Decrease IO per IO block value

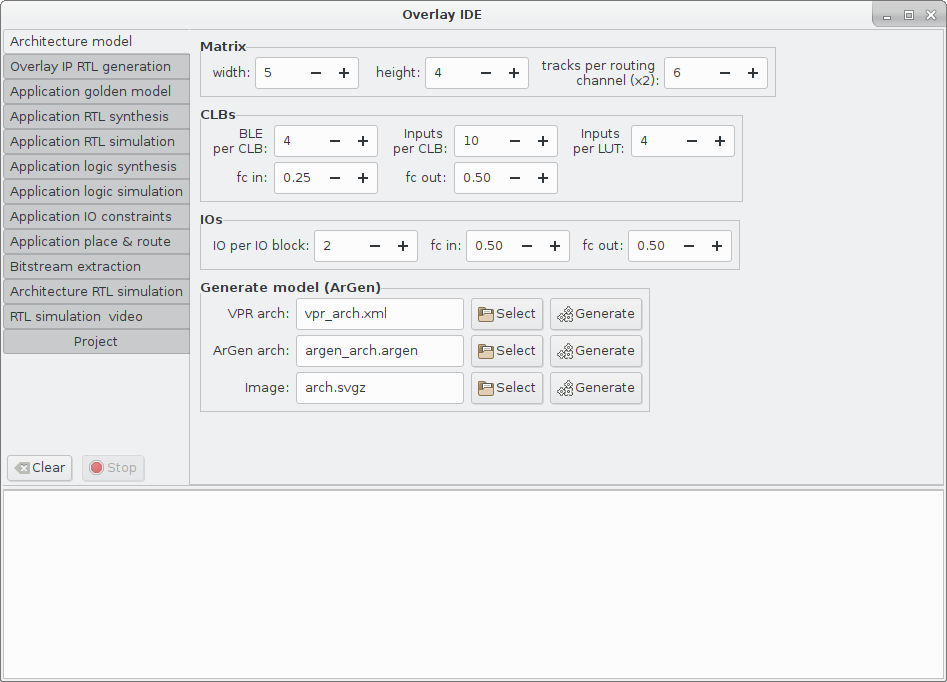pos(375,246)
